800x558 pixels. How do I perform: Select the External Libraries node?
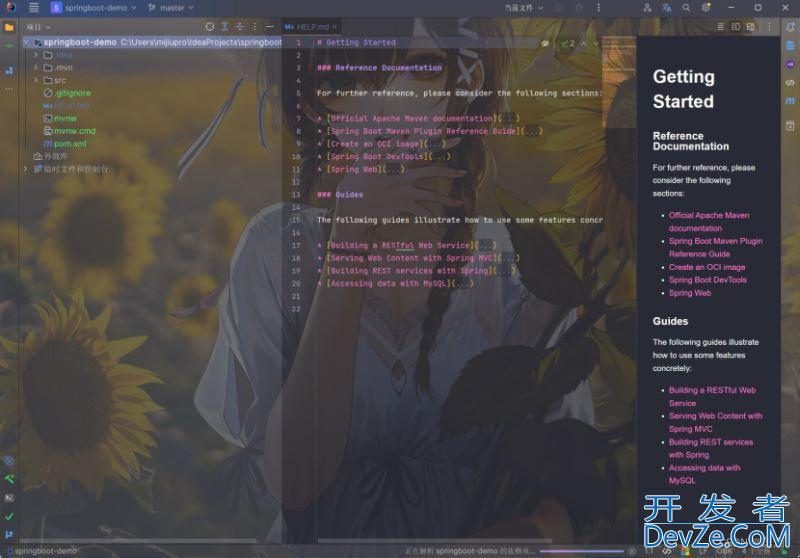point(51,157)
